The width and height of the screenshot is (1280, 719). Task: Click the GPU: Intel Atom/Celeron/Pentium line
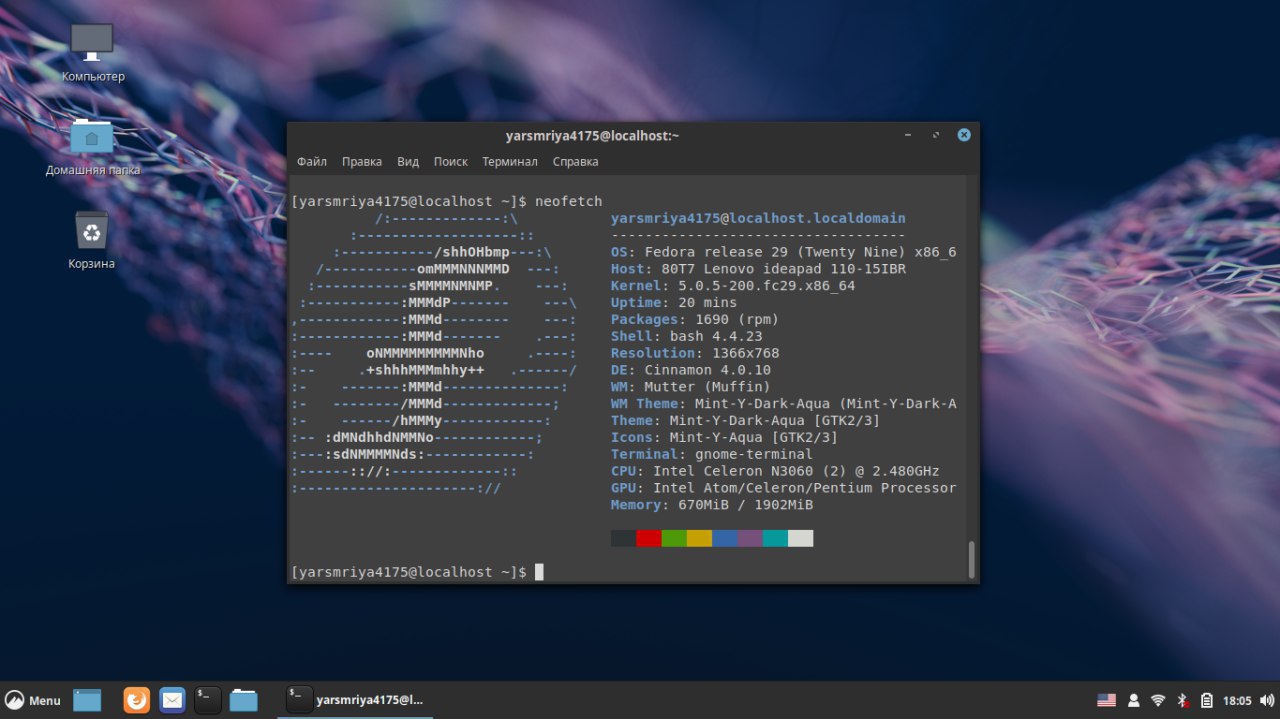coord(784,488)
